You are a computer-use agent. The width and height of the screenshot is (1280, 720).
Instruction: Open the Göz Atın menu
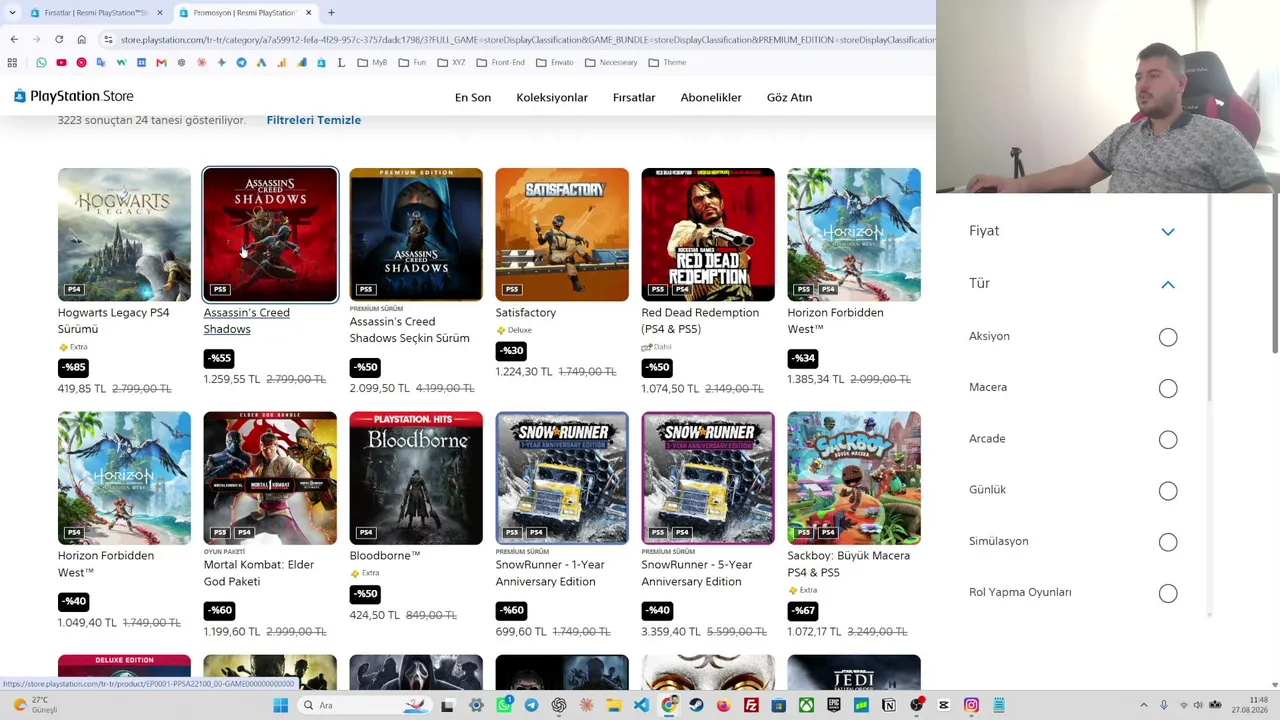789,97
